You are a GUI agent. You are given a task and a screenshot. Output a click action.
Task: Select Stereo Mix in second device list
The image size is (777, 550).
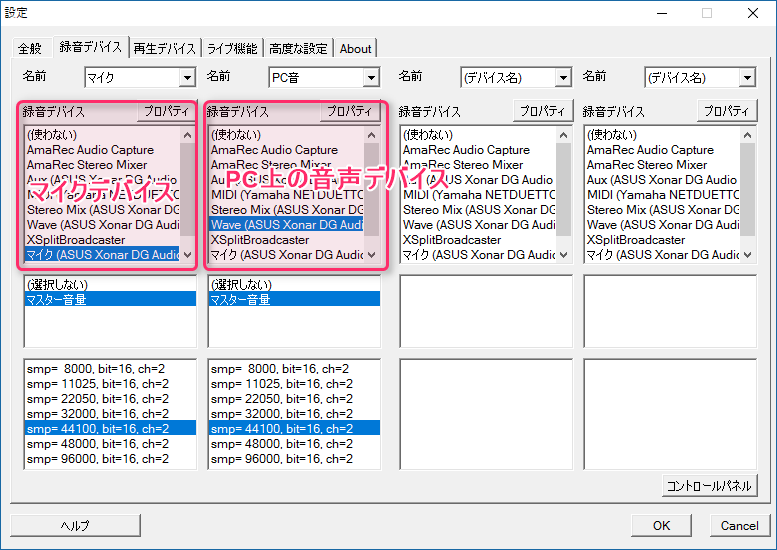[286, 210]
